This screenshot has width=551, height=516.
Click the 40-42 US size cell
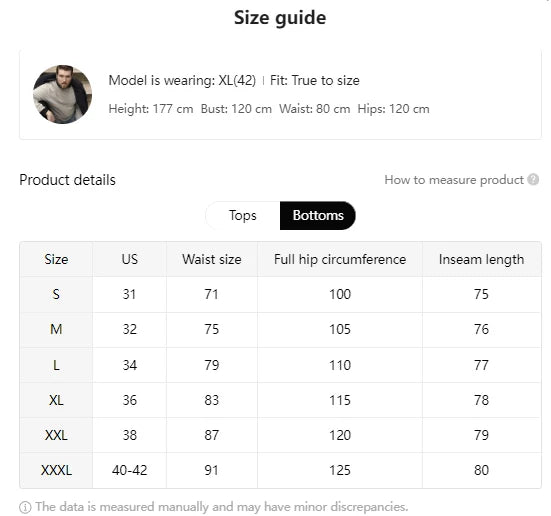coord(129,470)
